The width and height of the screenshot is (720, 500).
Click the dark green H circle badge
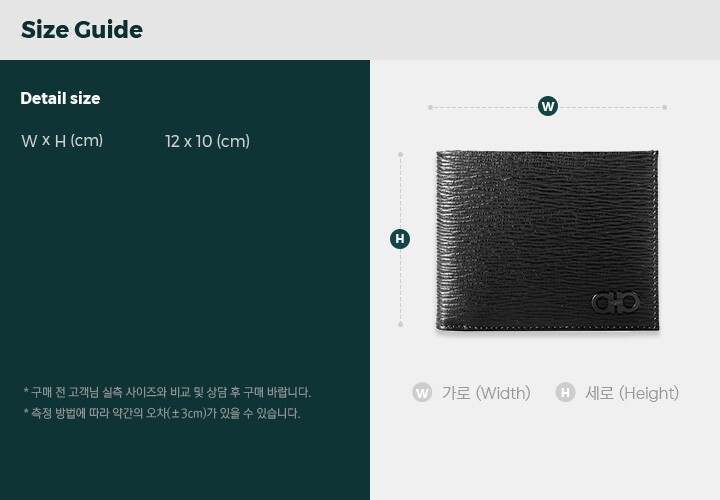(400, 239)
